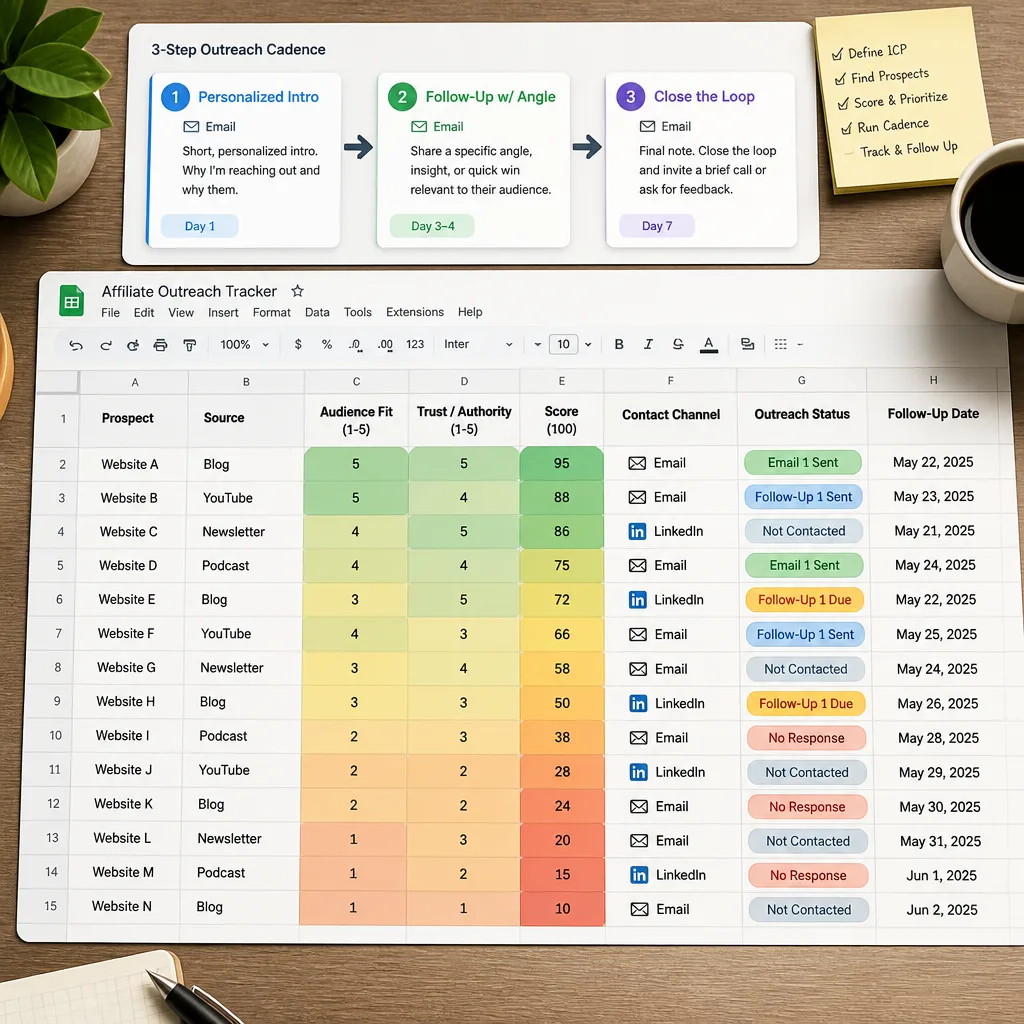
Task: Open Website I's No Response status chip
Action: point(807,738)
